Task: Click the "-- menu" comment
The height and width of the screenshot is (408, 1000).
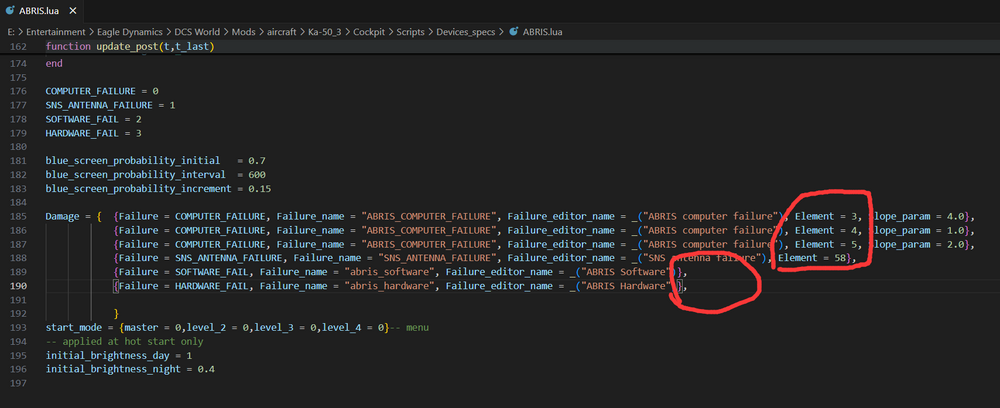Action: coord(409,328)
